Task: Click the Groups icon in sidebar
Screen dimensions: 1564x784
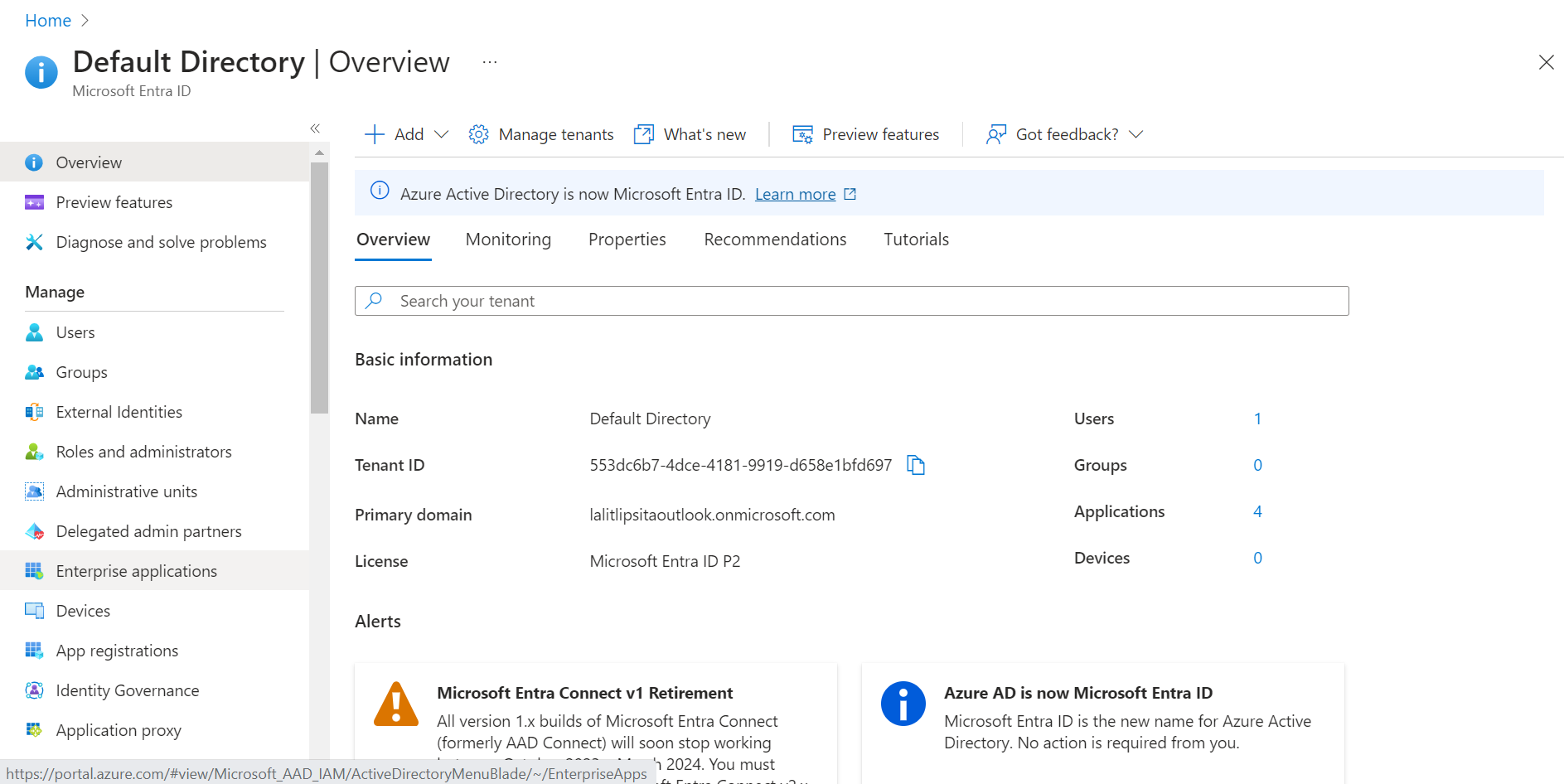Action: click(34, 372)
